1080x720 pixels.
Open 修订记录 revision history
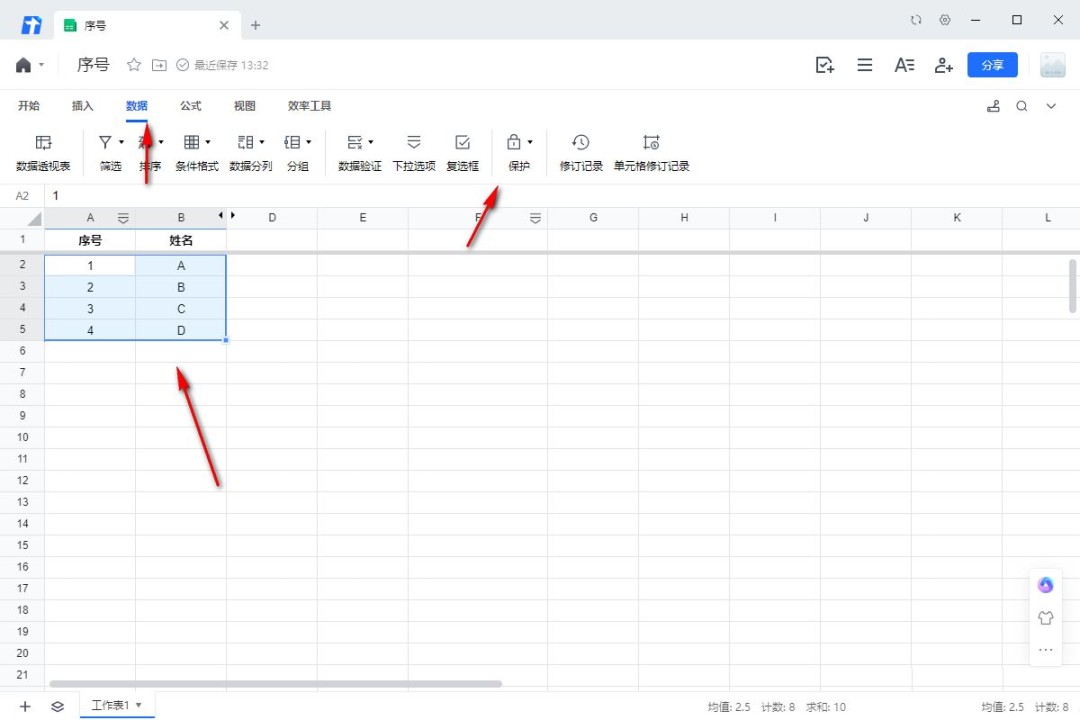pos(581,143)
